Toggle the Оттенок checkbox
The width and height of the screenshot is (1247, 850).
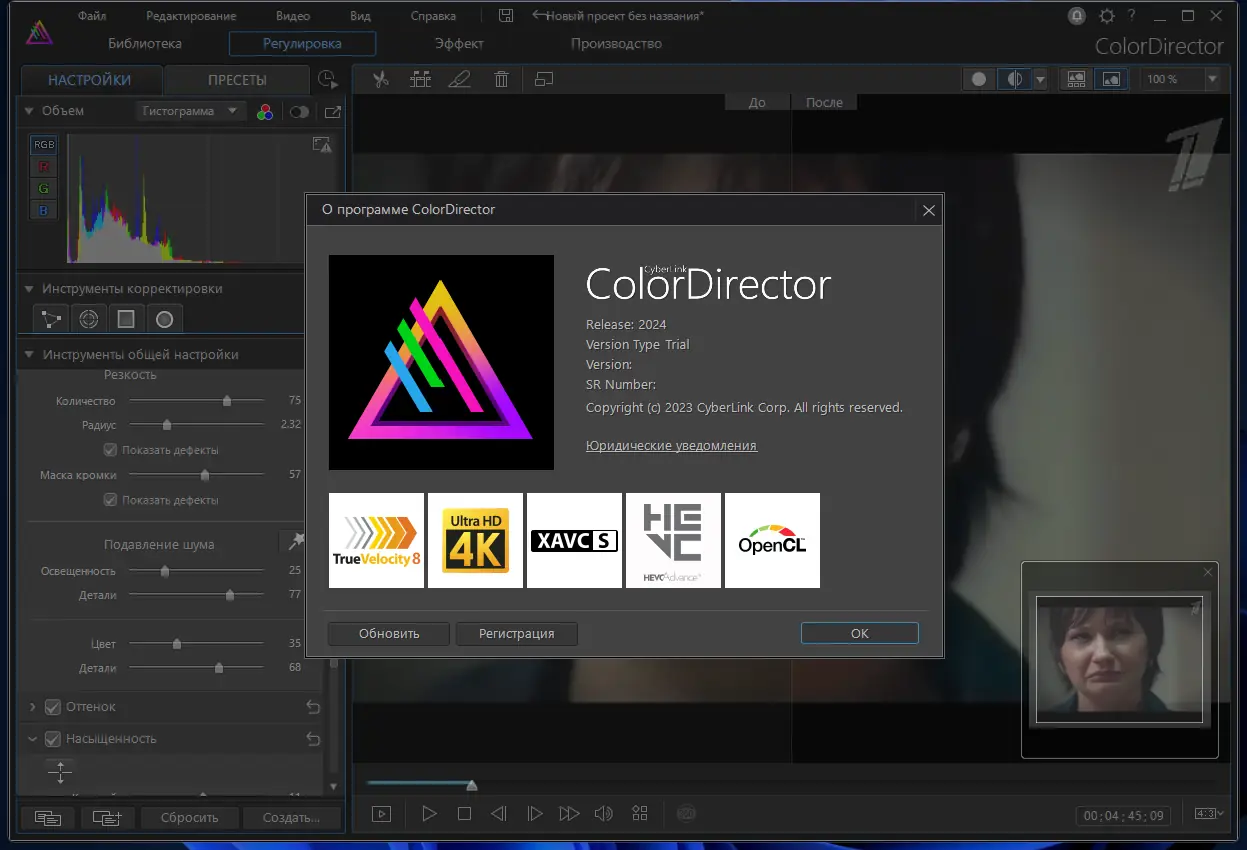[53, 707]
